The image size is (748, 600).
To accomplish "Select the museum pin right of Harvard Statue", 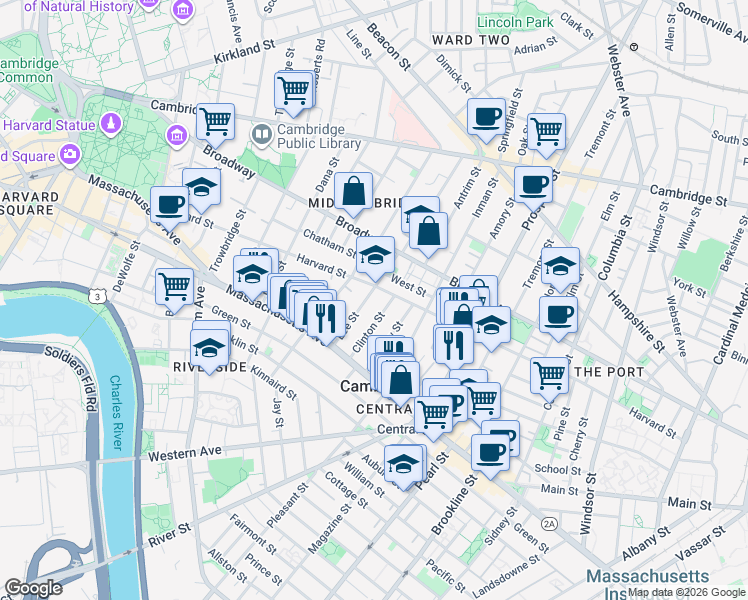I will (177, 136).
